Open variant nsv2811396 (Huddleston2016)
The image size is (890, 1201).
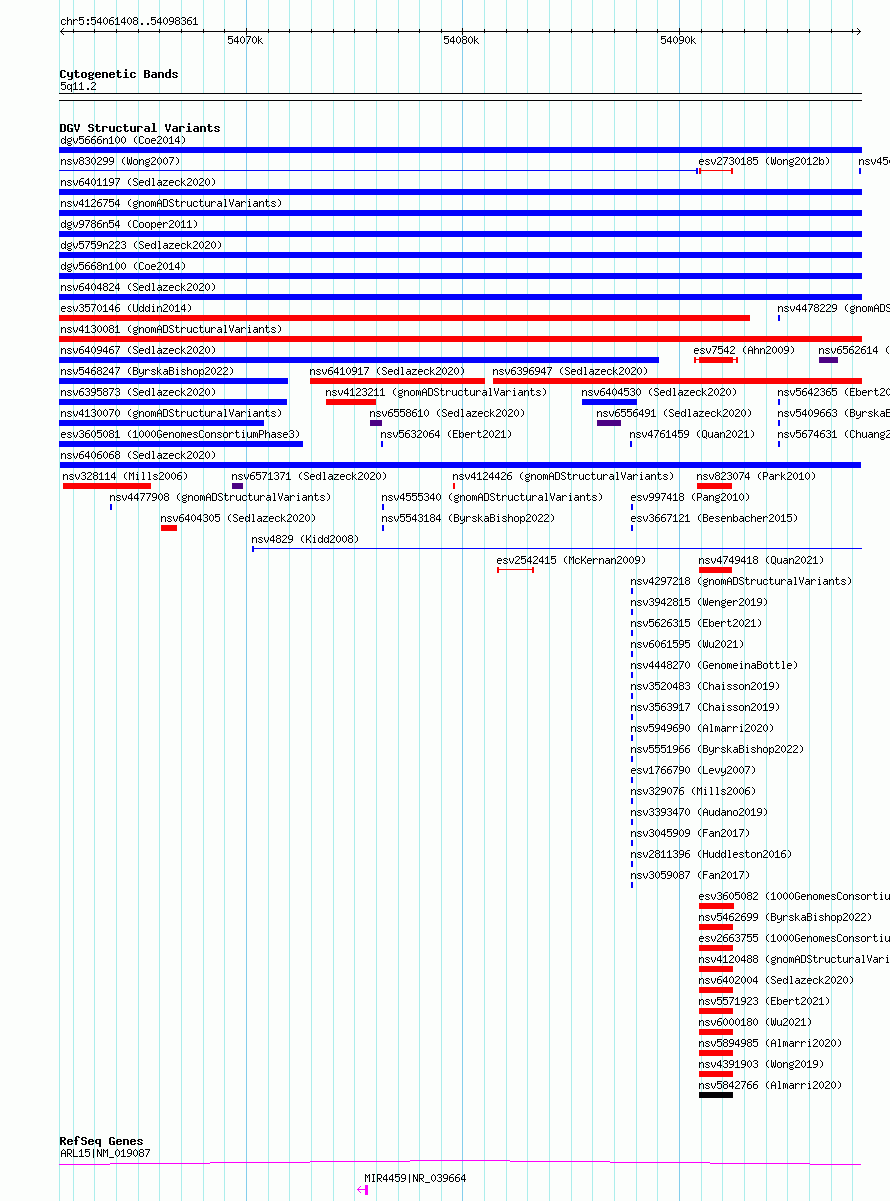pos(711,854)
